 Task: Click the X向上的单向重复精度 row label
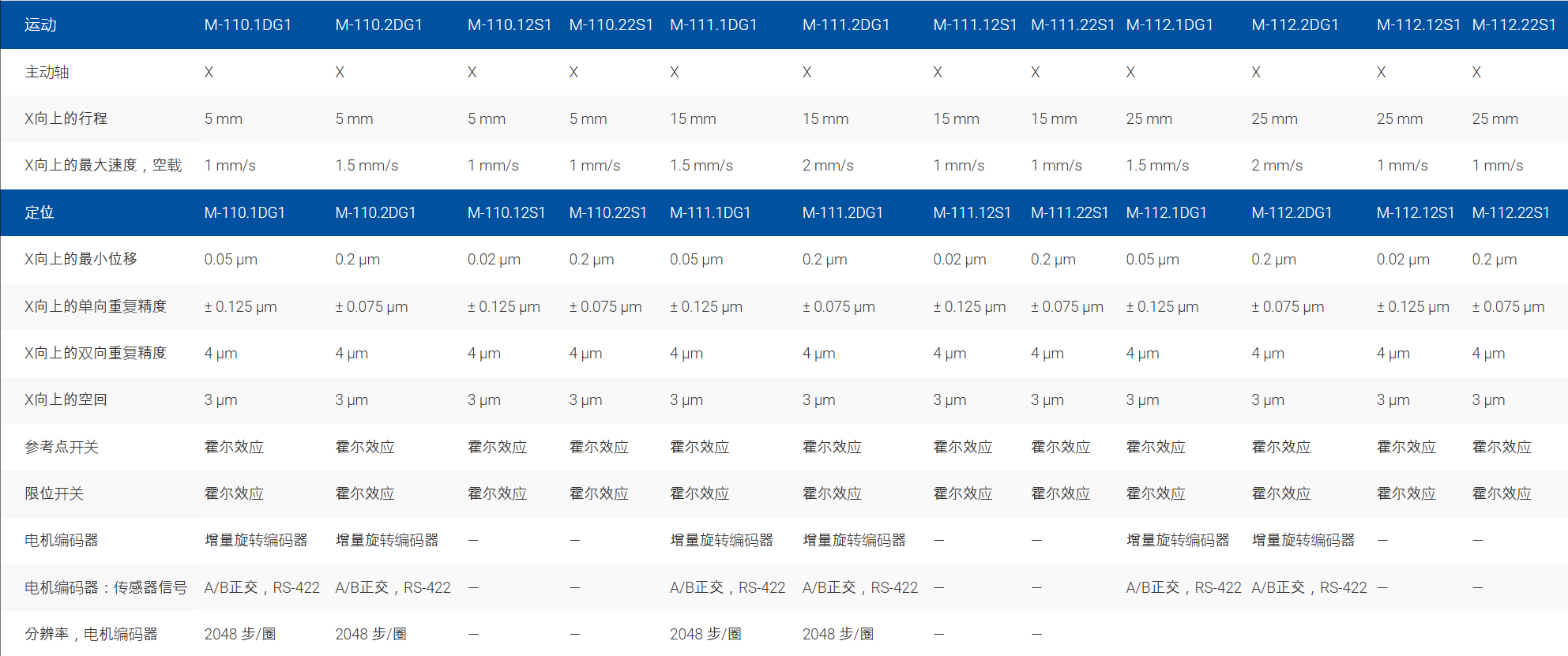pos(96,306)
